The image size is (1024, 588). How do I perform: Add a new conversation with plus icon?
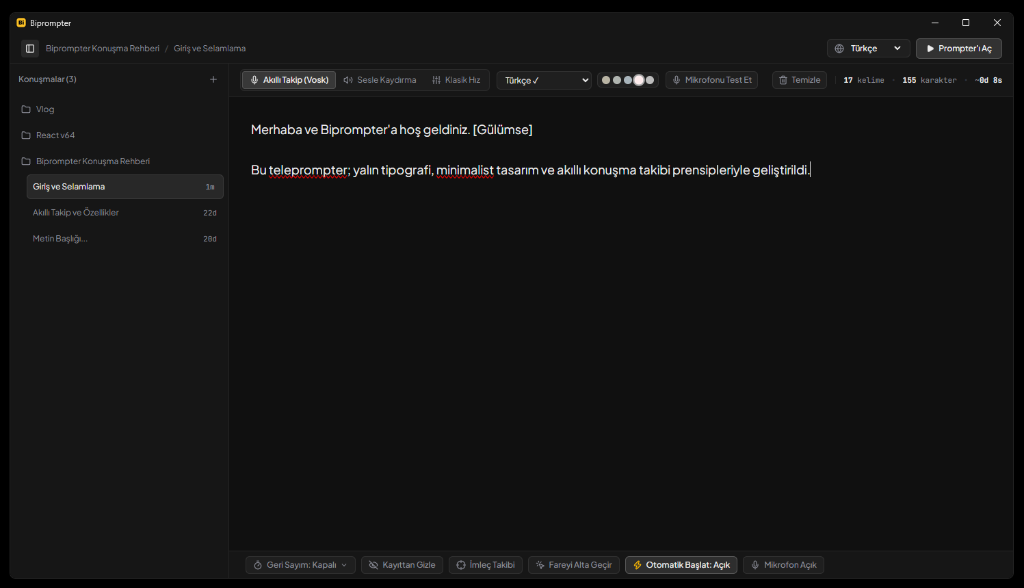click(x=213, y=79)
